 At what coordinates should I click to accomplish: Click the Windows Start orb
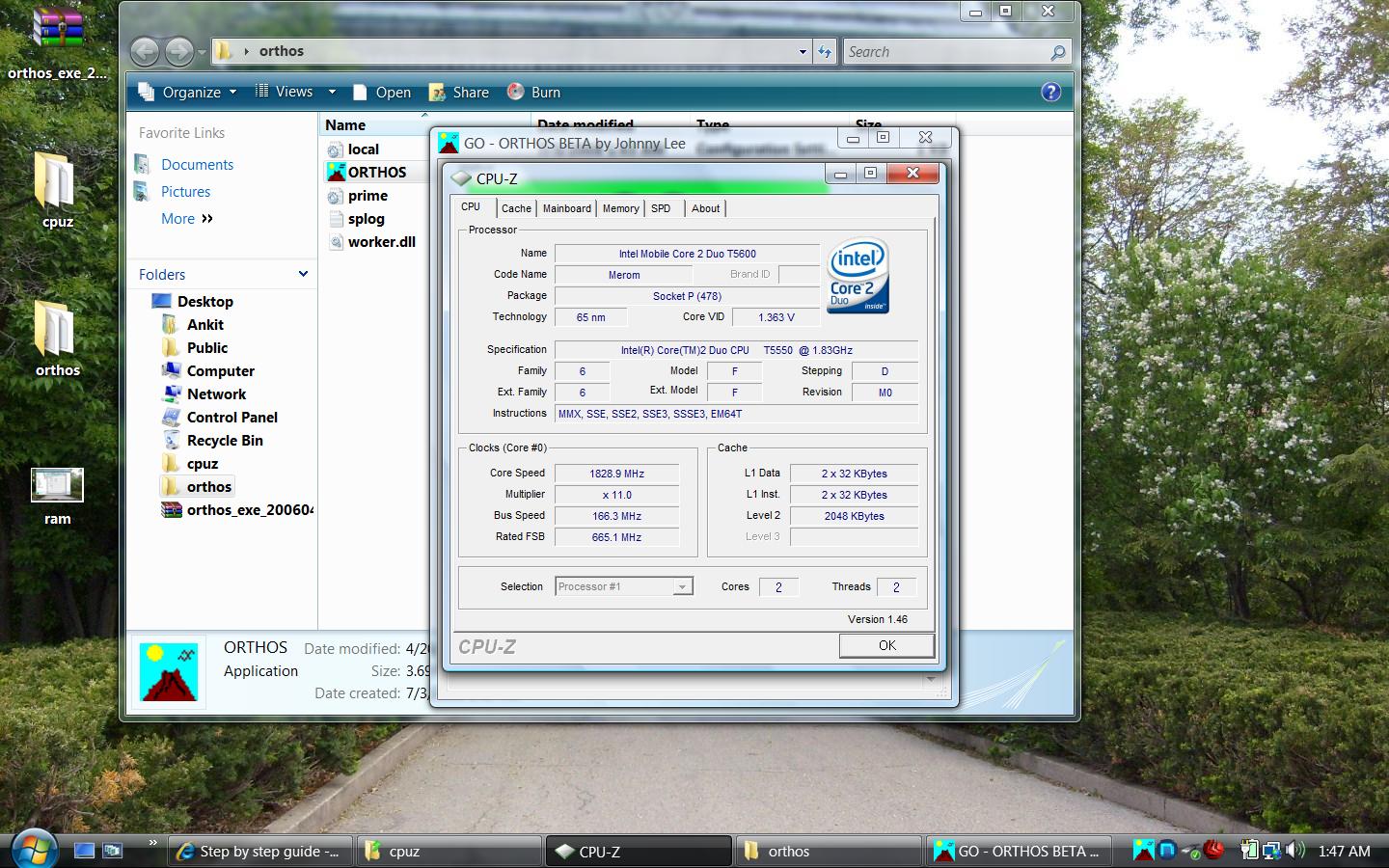pyautogui.click(x=33, y=849)
